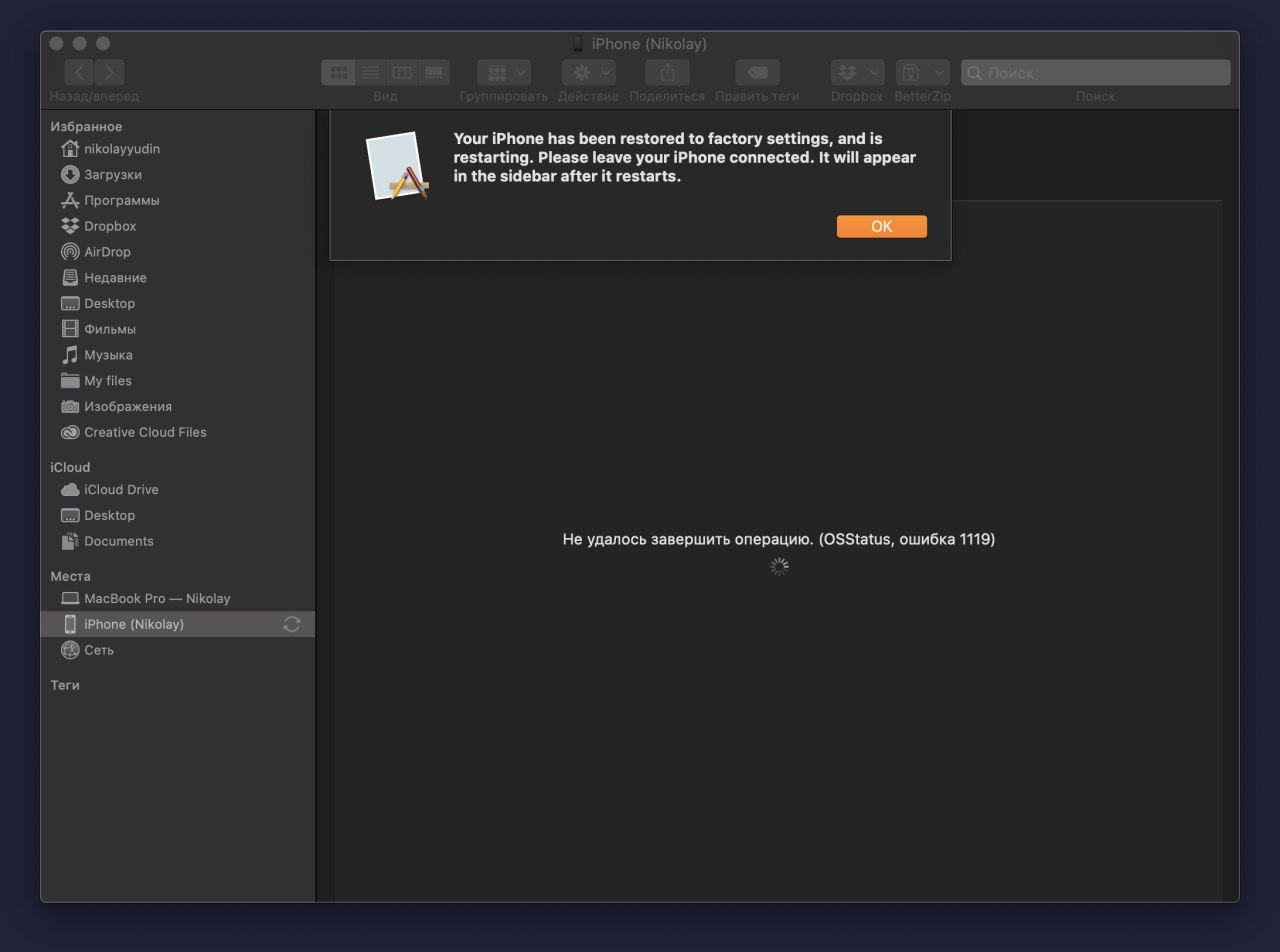Open Изображения in the sidebar
This screenshot has height=952, width=1280.
178,406
